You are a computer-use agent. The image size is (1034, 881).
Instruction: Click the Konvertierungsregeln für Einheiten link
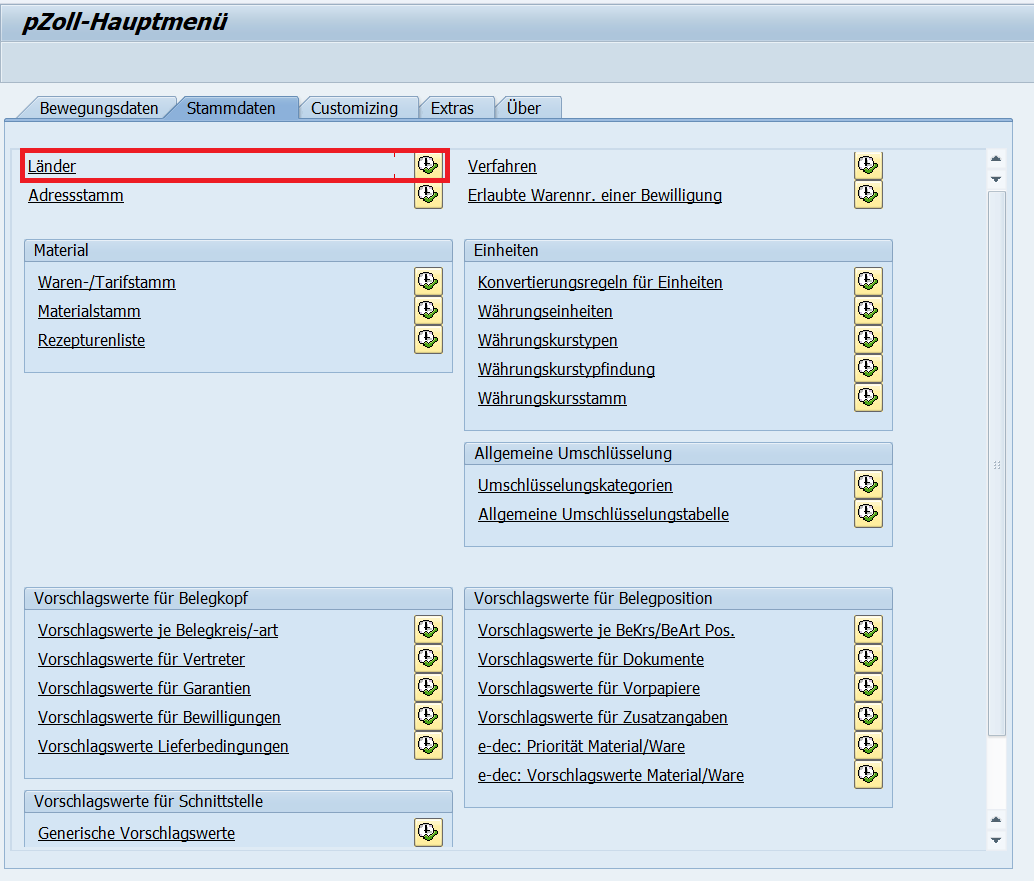pyautogui.click(x=600, y=282)
